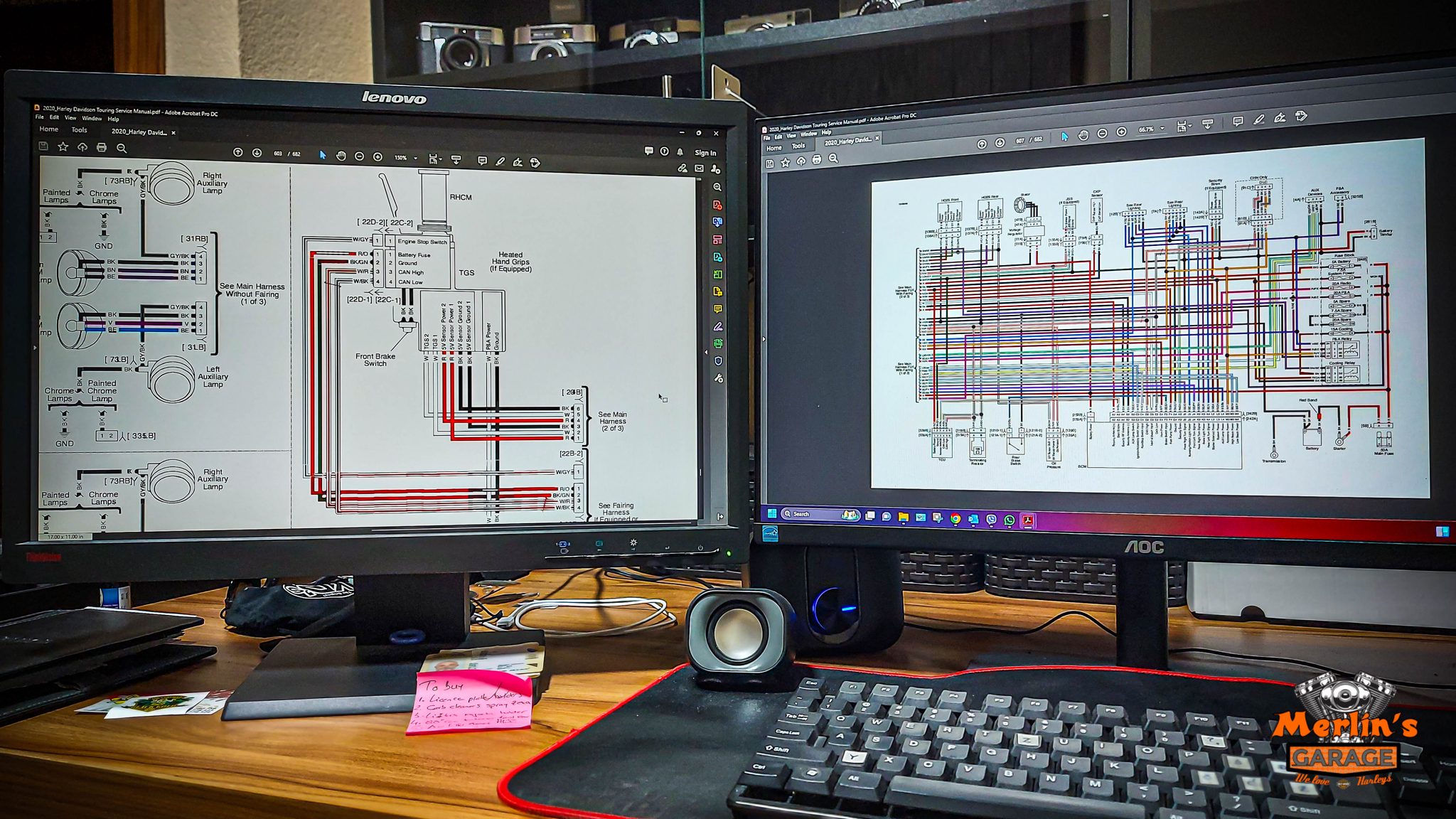Send the file by email in left window
The height and width of the screenshot is (819, 1456).
click(699, 168)
